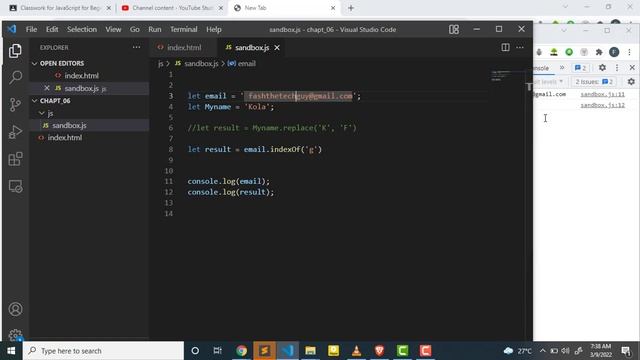Follow sandbox.js:11 link in console
640x360 pixels.
[x=602, y=94]
